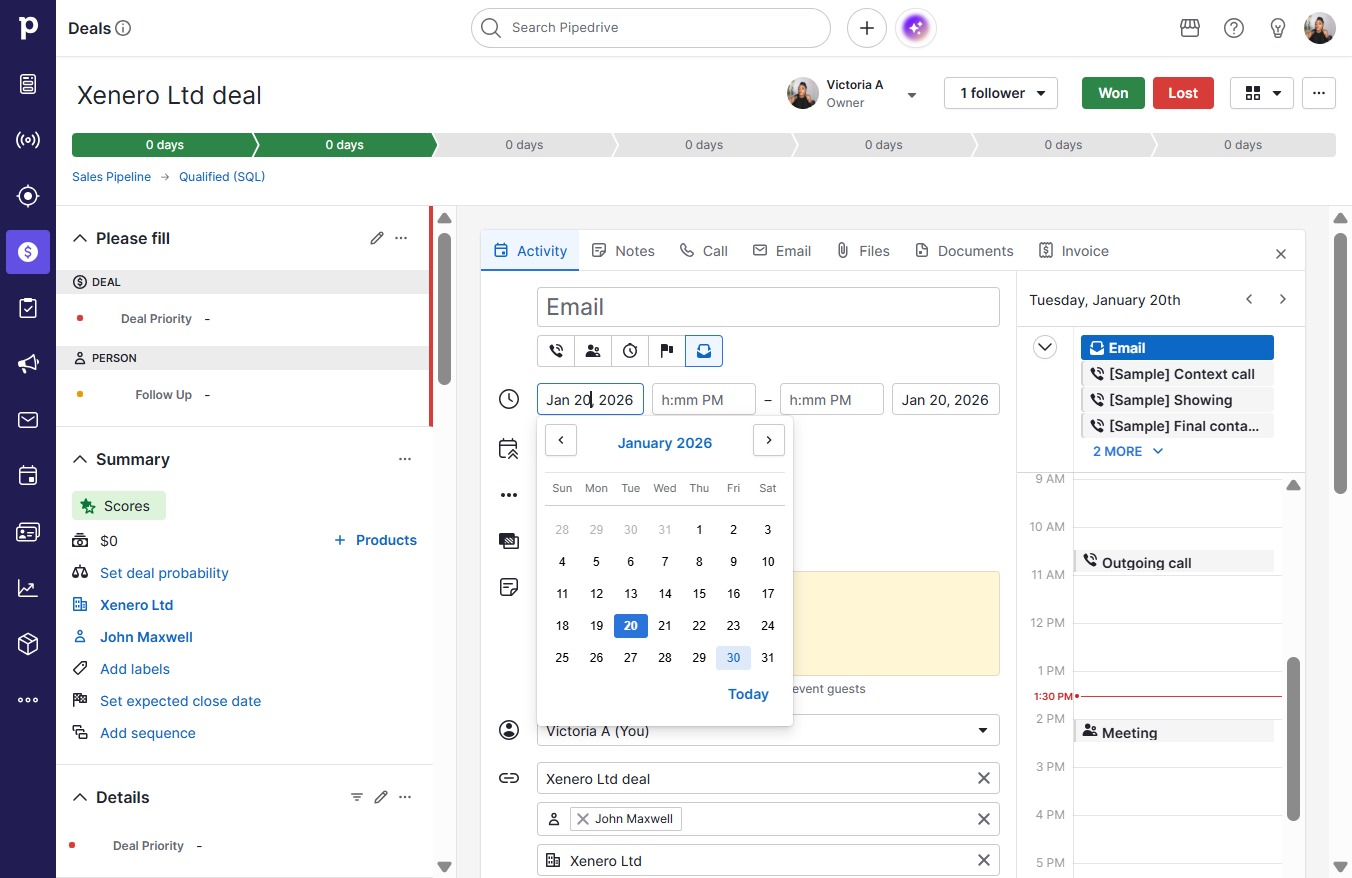Open the deal owner Victoria A dropdown
Viewport: 1352px width, 878px height.
tap(912, 95)
